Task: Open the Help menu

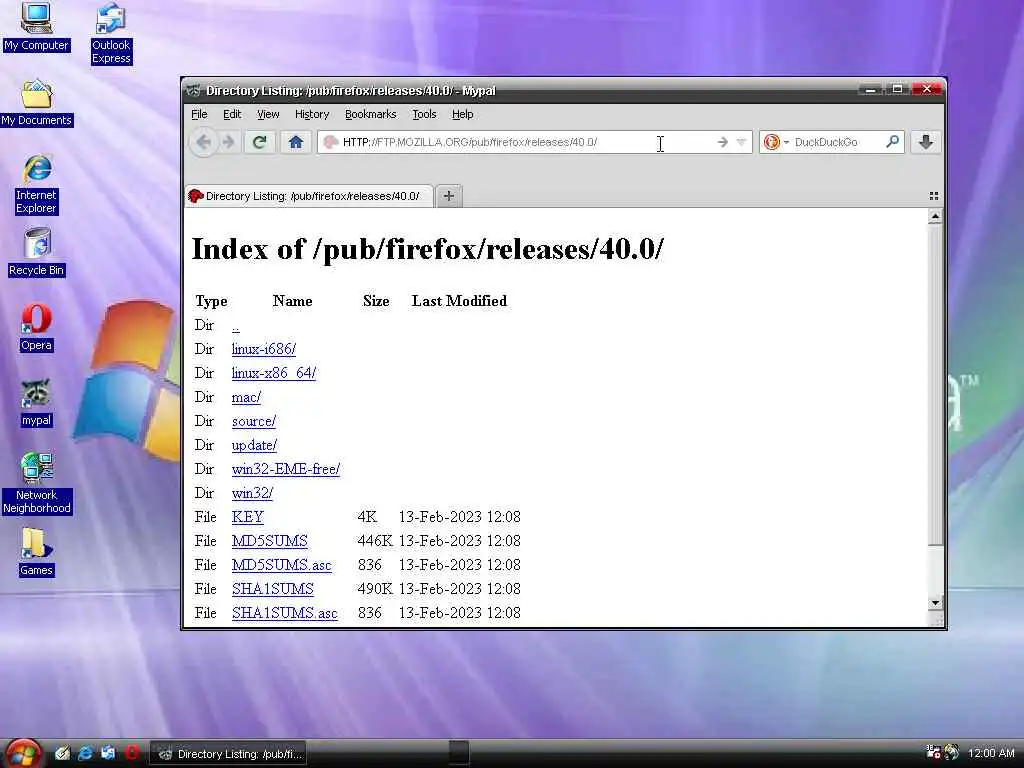Action: tap(462, 114)
